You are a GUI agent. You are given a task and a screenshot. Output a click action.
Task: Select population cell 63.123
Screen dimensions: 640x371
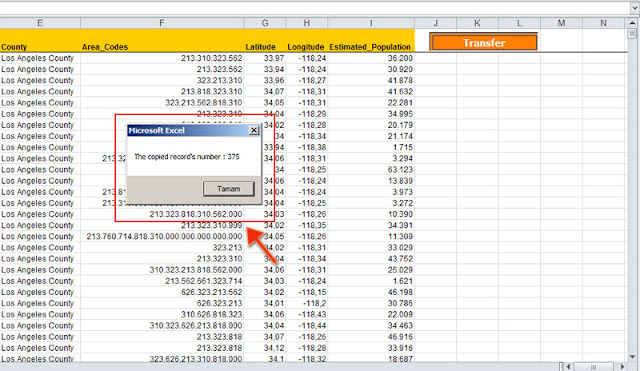point(371,169)
